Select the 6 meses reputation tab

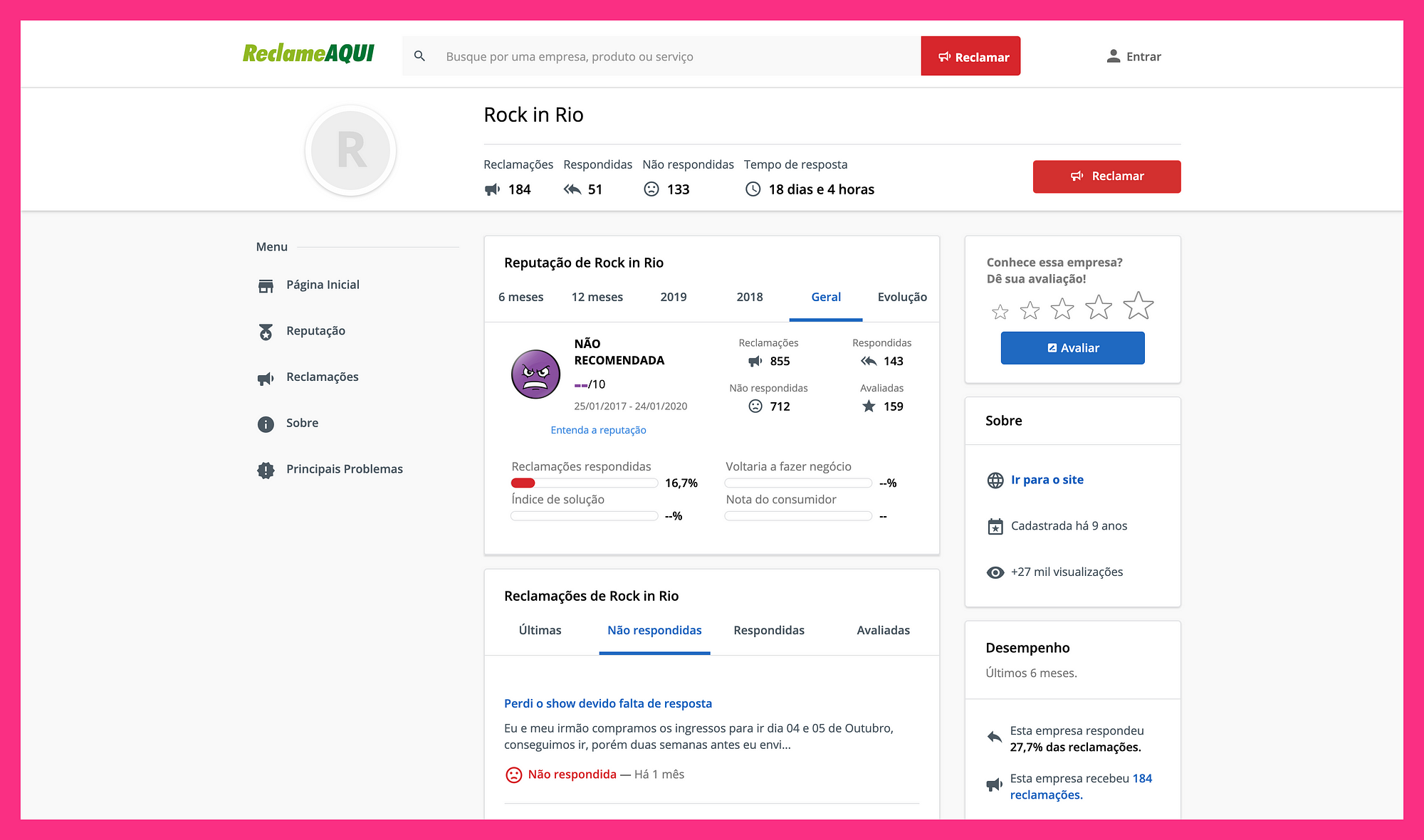pyautogui.click(x=520, y=298)
